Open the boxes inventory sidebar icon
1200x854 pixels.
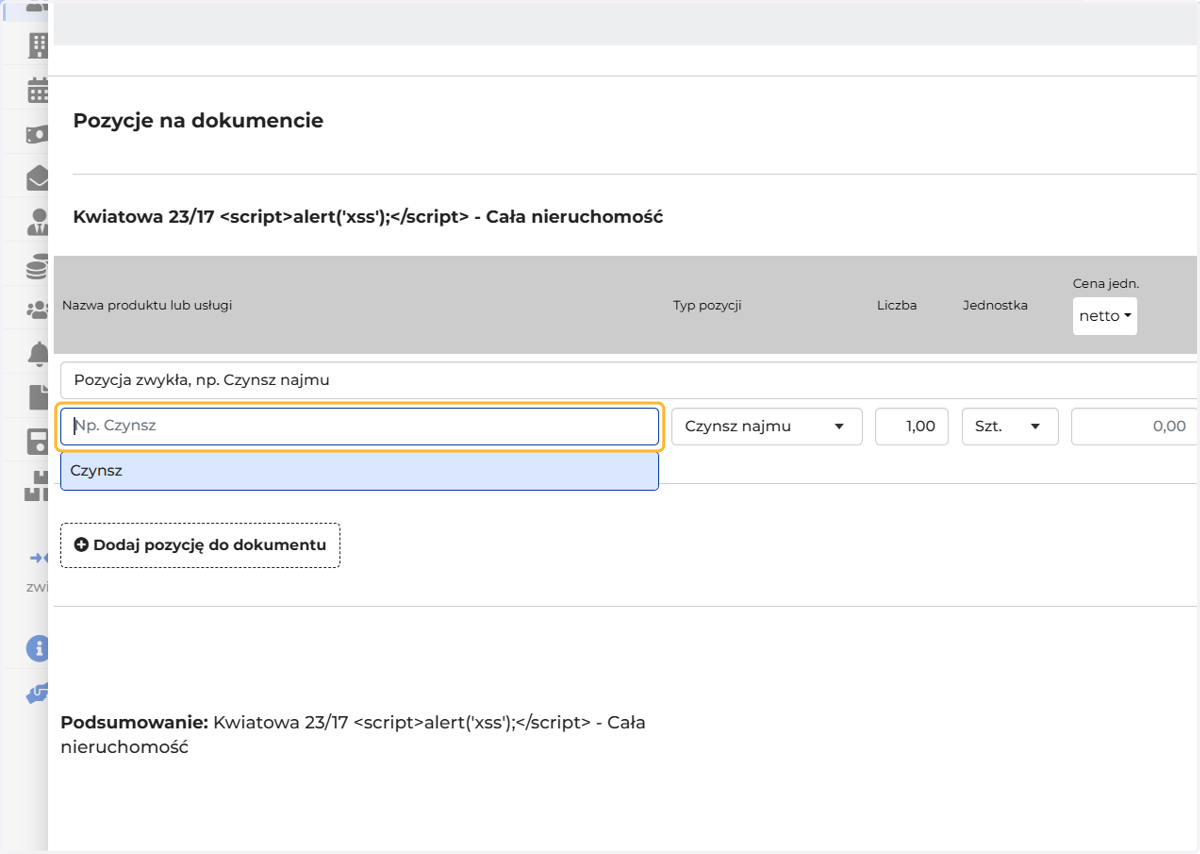[37, 486]
